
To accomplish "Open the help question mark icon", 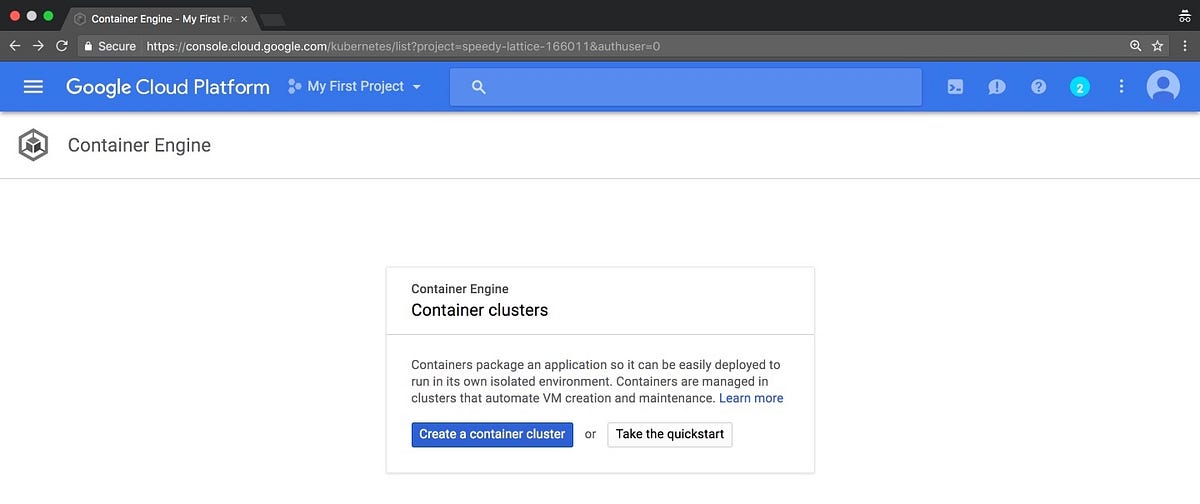I will [1038, 87].
